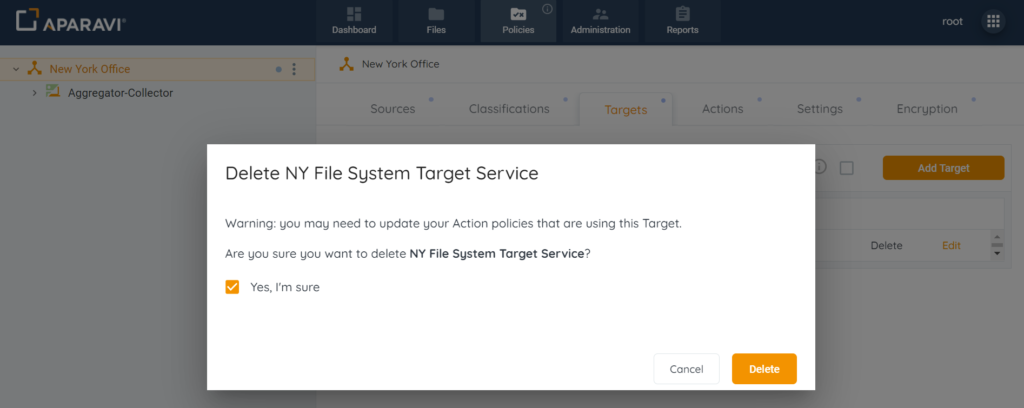Switch to the Sources tab
Image resolution: width=1024 pixels, height=408 pixels.
[392, 109]
